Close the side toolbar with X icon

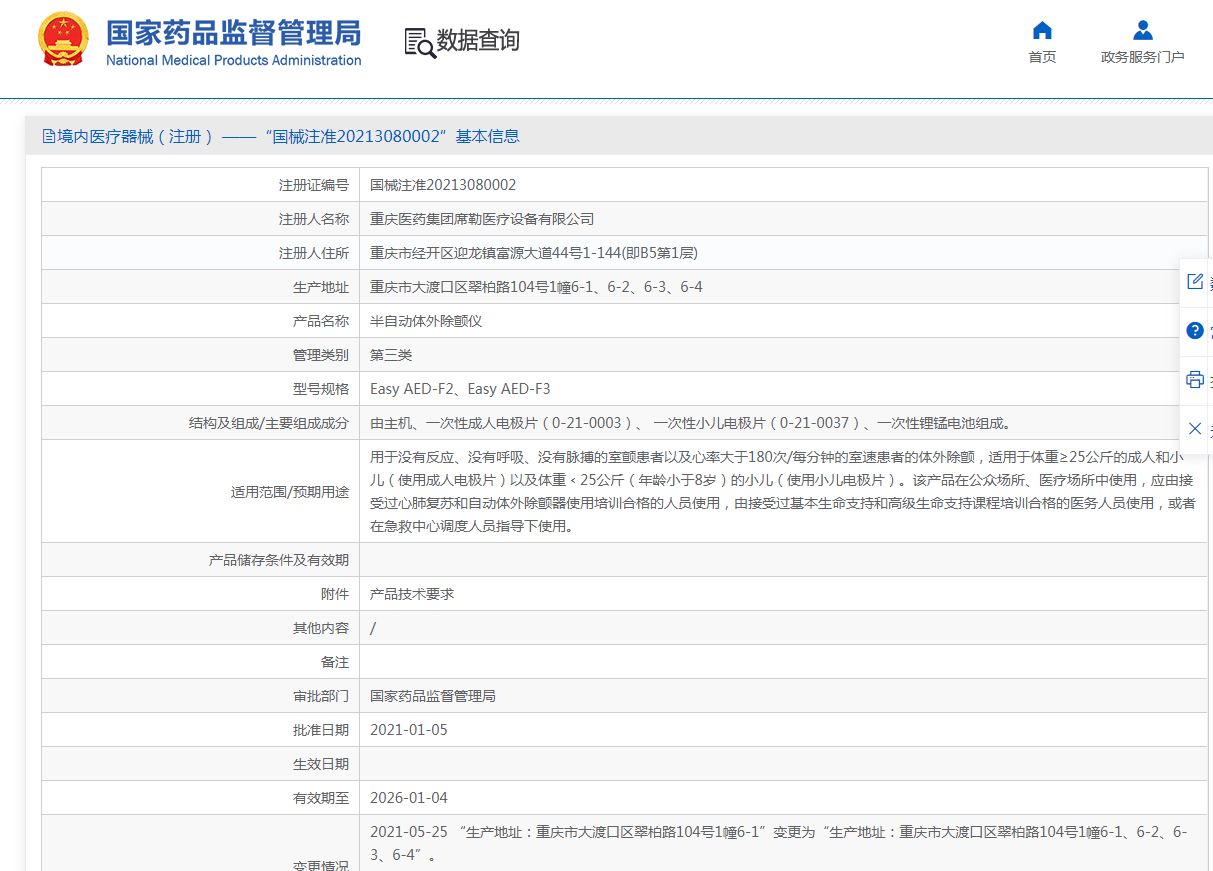point(1195,428)
